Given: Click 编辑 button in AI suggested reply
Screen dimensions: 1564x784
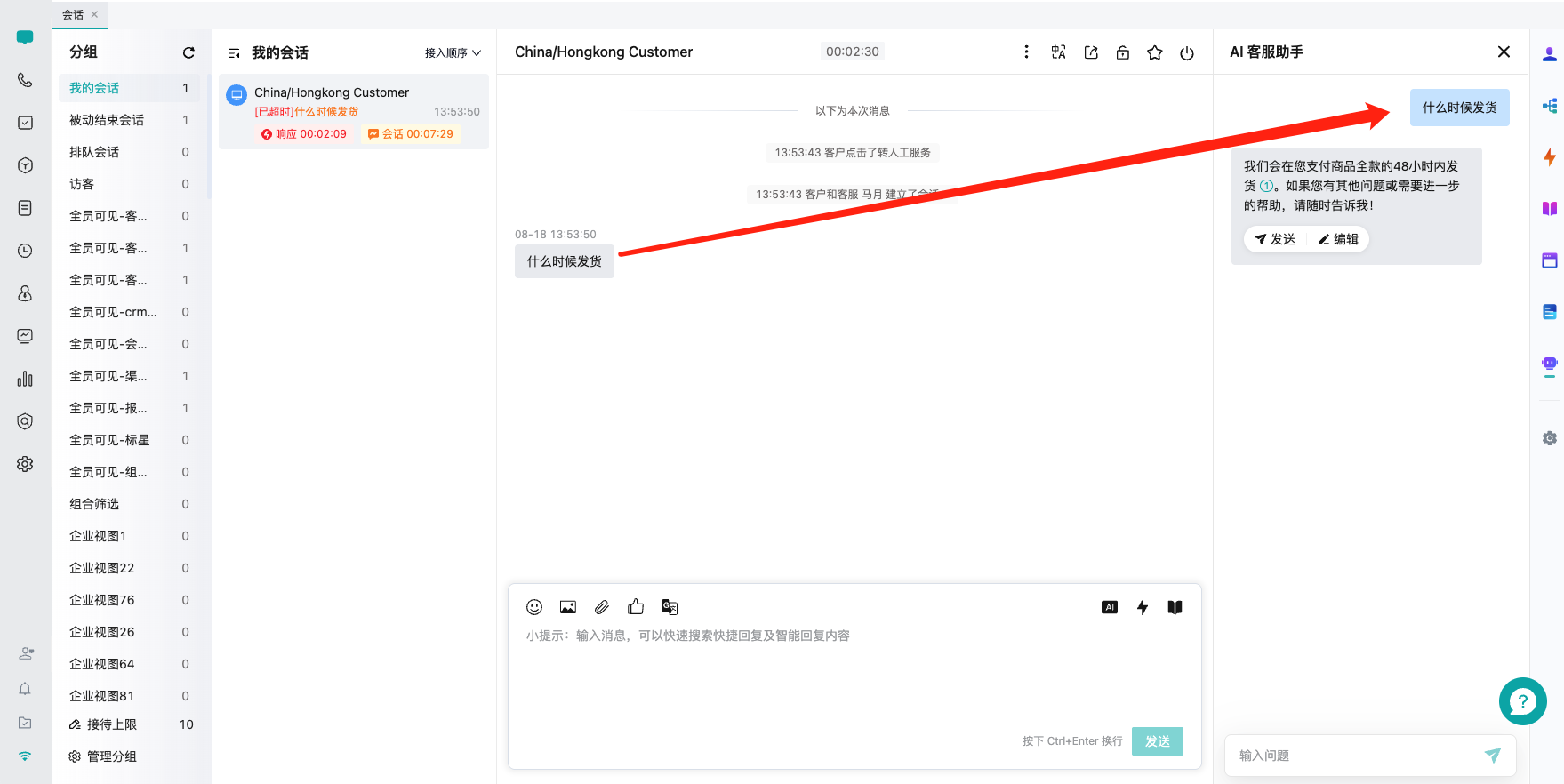Looking at the screenshot, I should coord(1338,239).
